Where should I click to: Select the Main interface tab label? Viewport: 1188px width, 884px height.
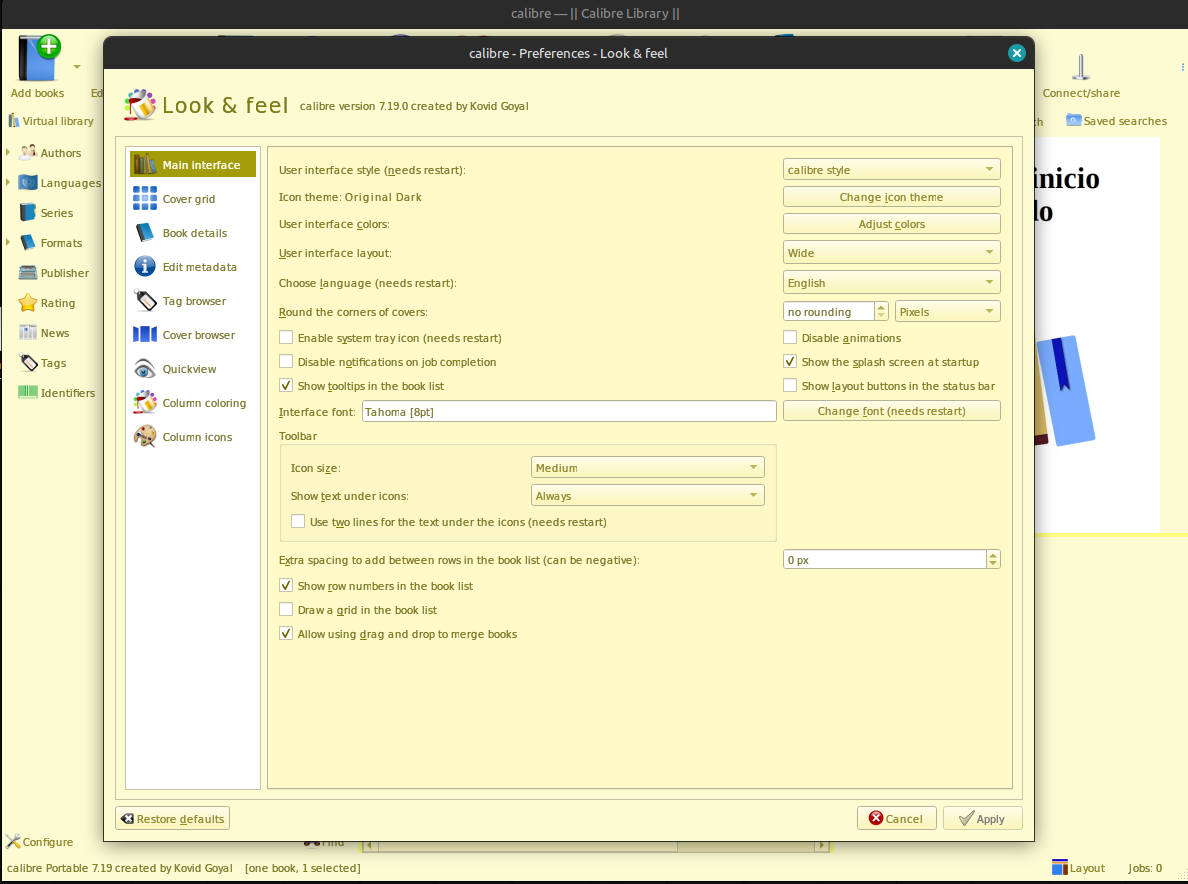[201, 164]
